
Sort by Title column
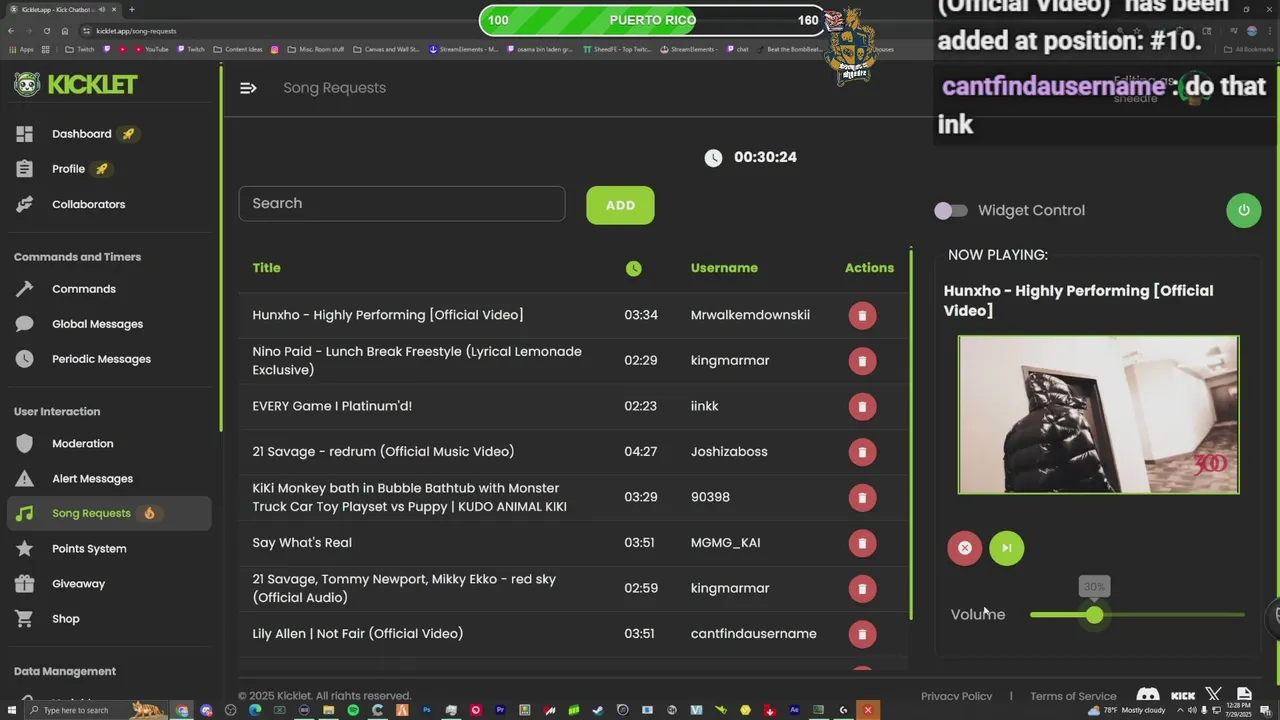266,268
